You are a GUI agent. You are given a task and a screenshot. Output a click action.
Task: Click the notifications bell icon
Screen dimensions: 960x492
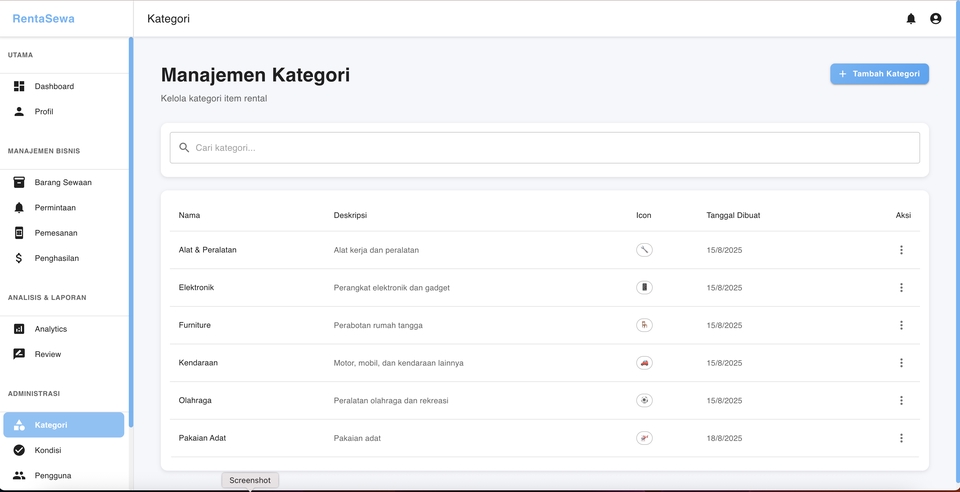pyautogui.click(x=911, y=19)
